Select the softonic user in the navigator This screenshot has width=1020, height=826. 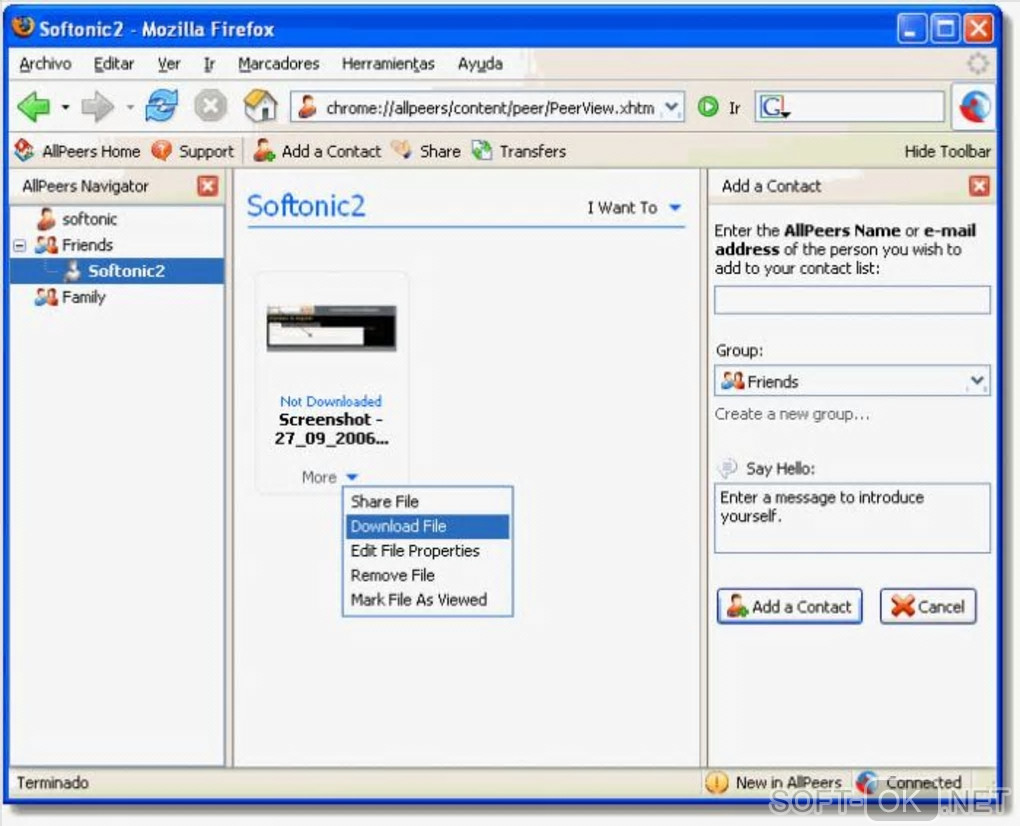point(77,219)
